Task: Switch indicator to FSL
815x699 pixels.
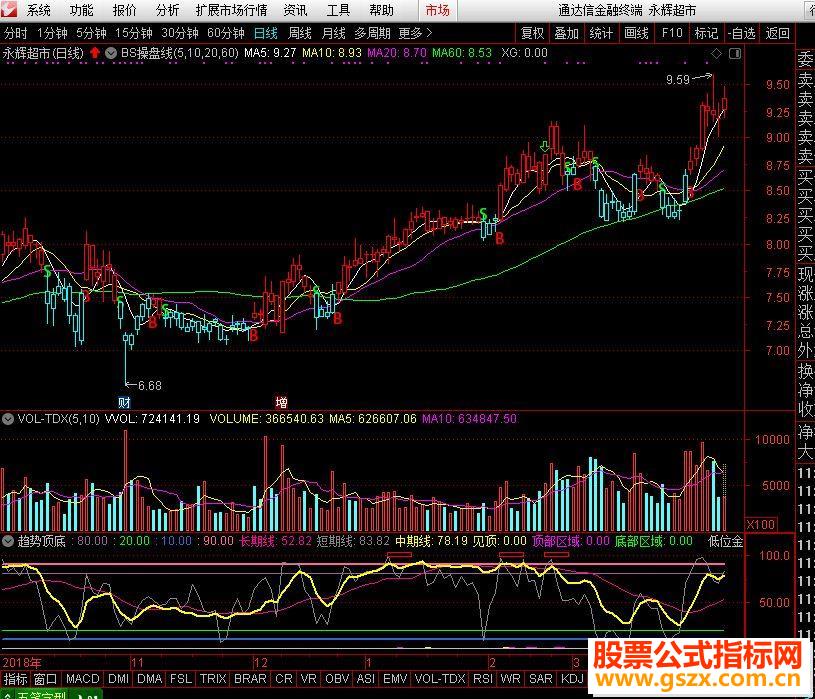Action: (x=181, y=679)
